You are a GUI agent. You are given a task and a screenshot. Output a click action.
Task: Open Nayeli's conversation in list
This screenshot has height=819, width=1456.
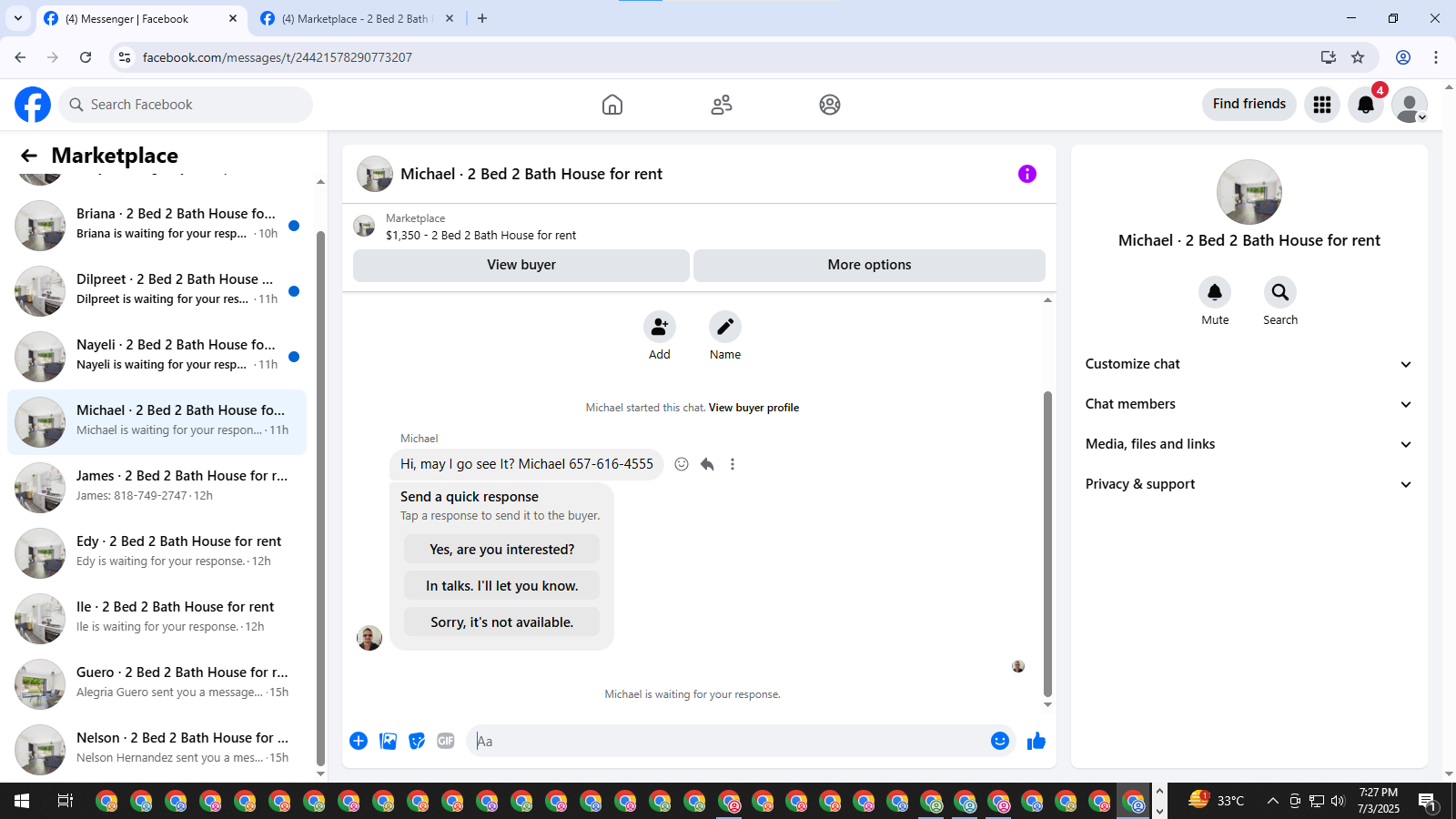157,357
